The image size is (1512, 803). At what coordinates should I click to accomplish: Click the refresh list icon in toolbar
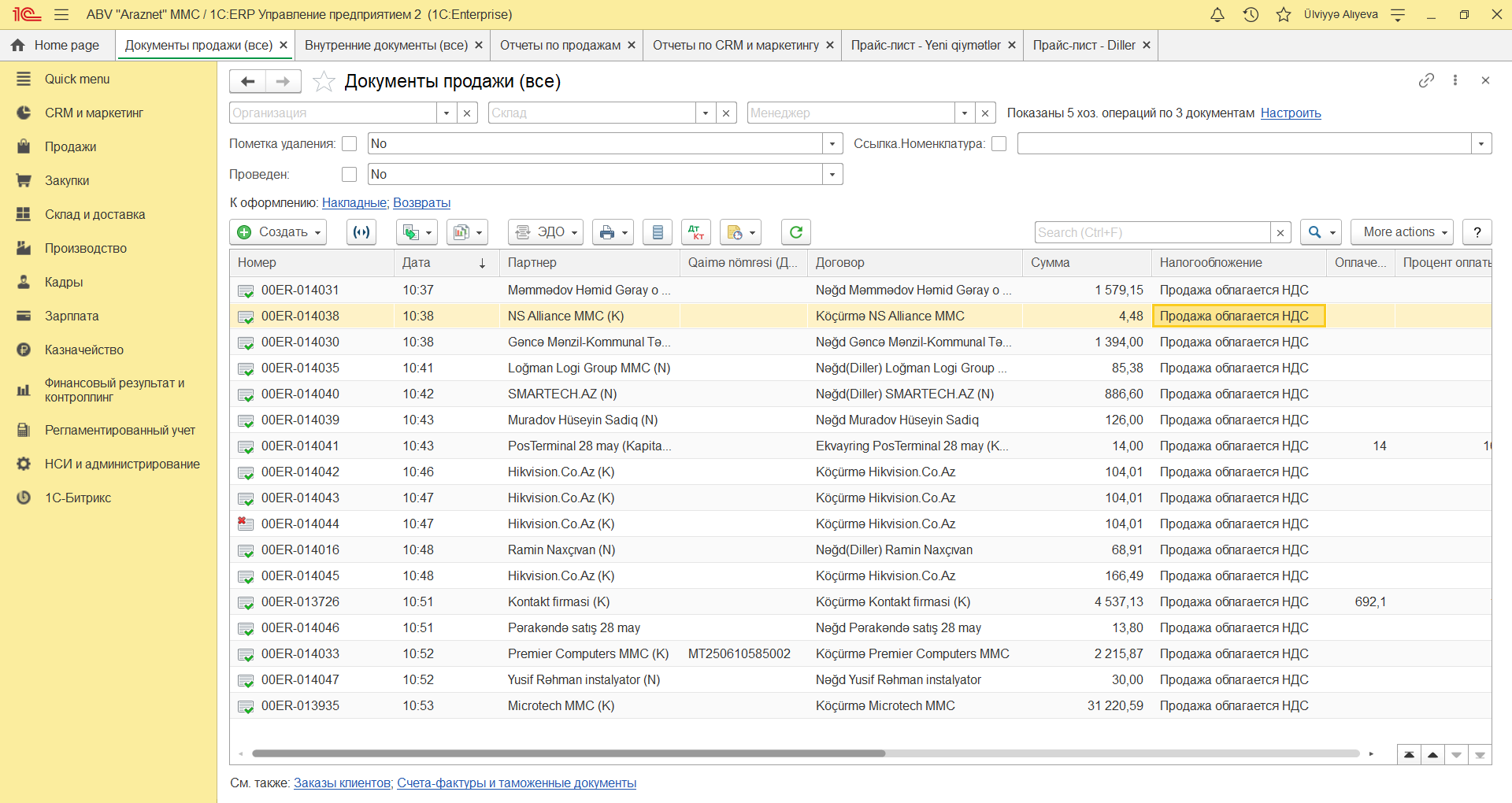click(795, 232)
